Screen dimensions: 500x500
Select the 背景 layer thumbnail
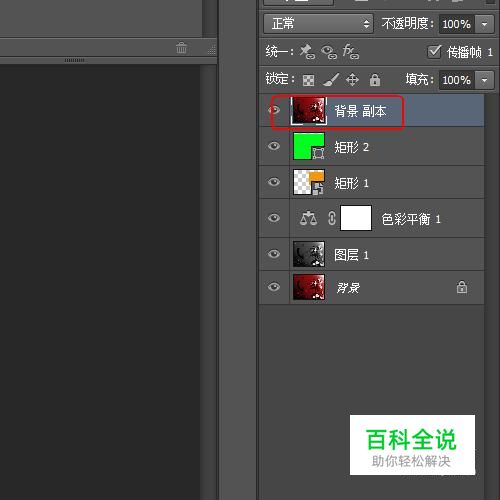pyautogui.click(x=309, y=287)
